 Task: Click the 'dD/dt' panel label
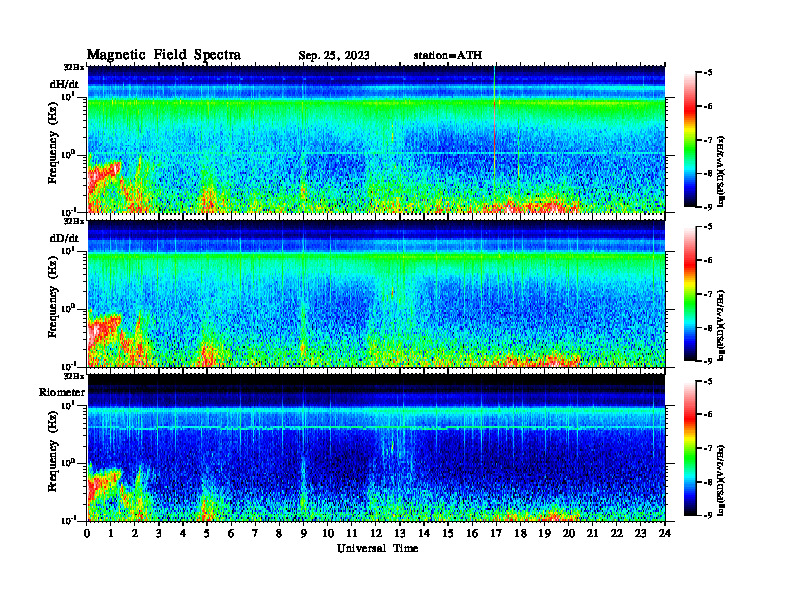[x=64, y=238]
